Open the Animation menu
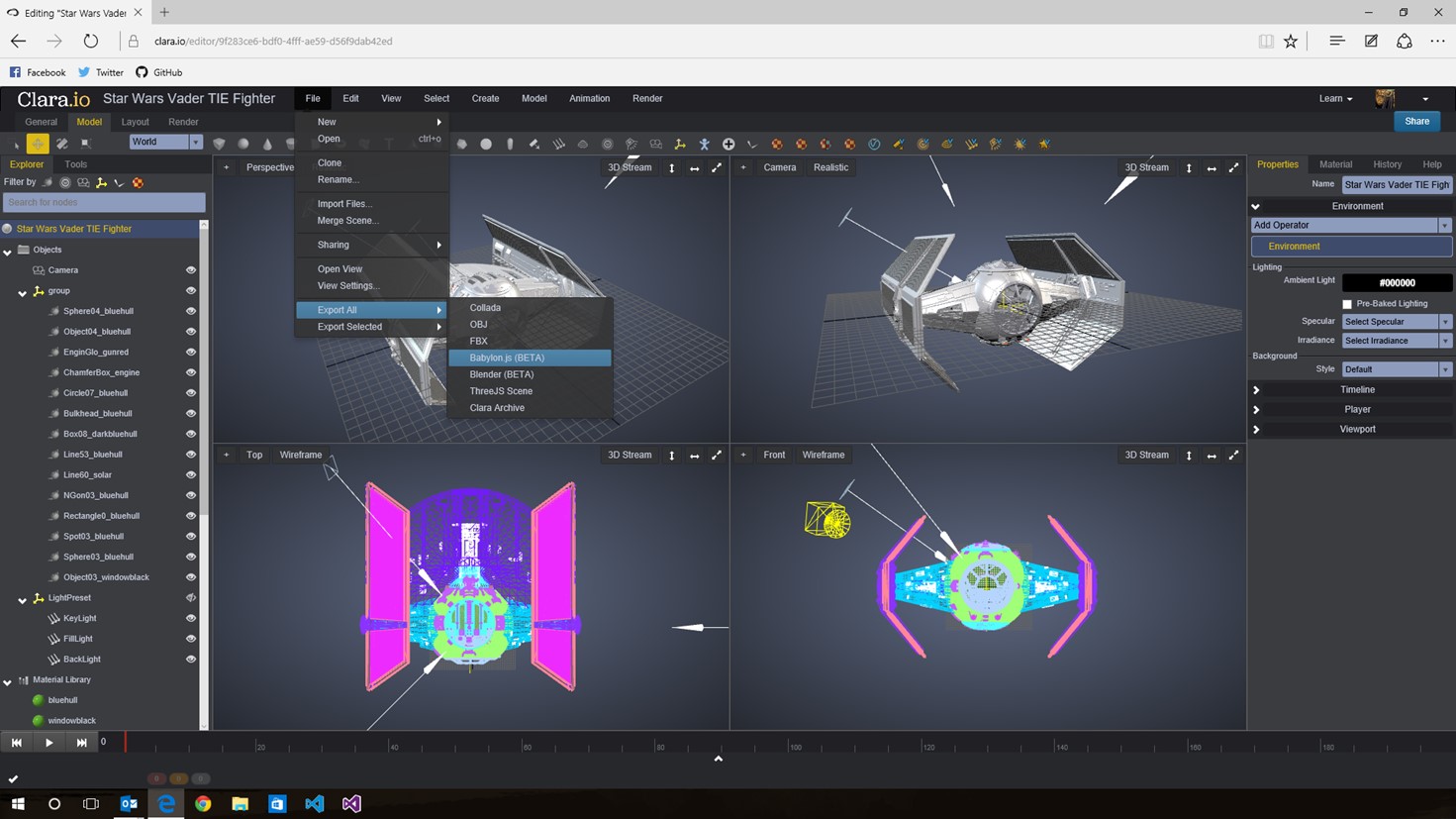This screenshot has width=1456, height=819. [x=589, y=98]
